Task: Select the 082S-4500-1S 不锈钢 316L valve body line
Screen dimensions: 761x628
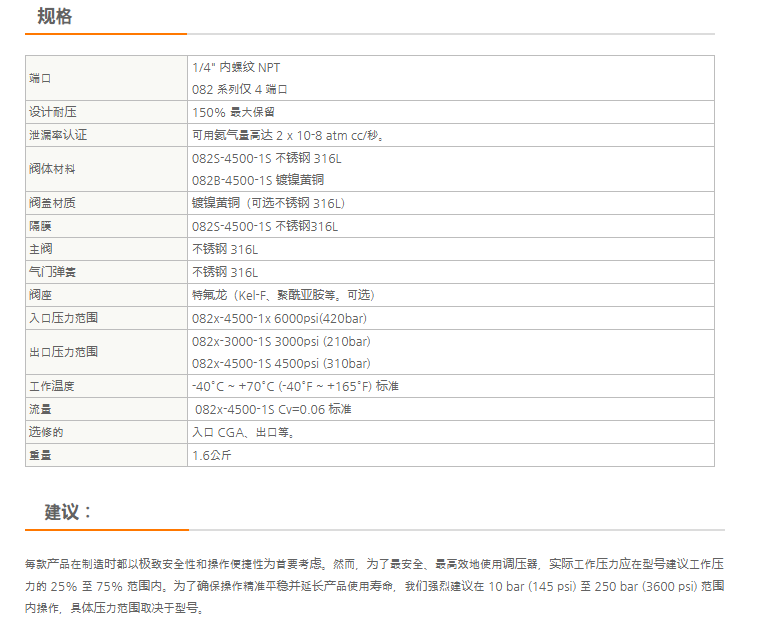Action: point(267,158)
